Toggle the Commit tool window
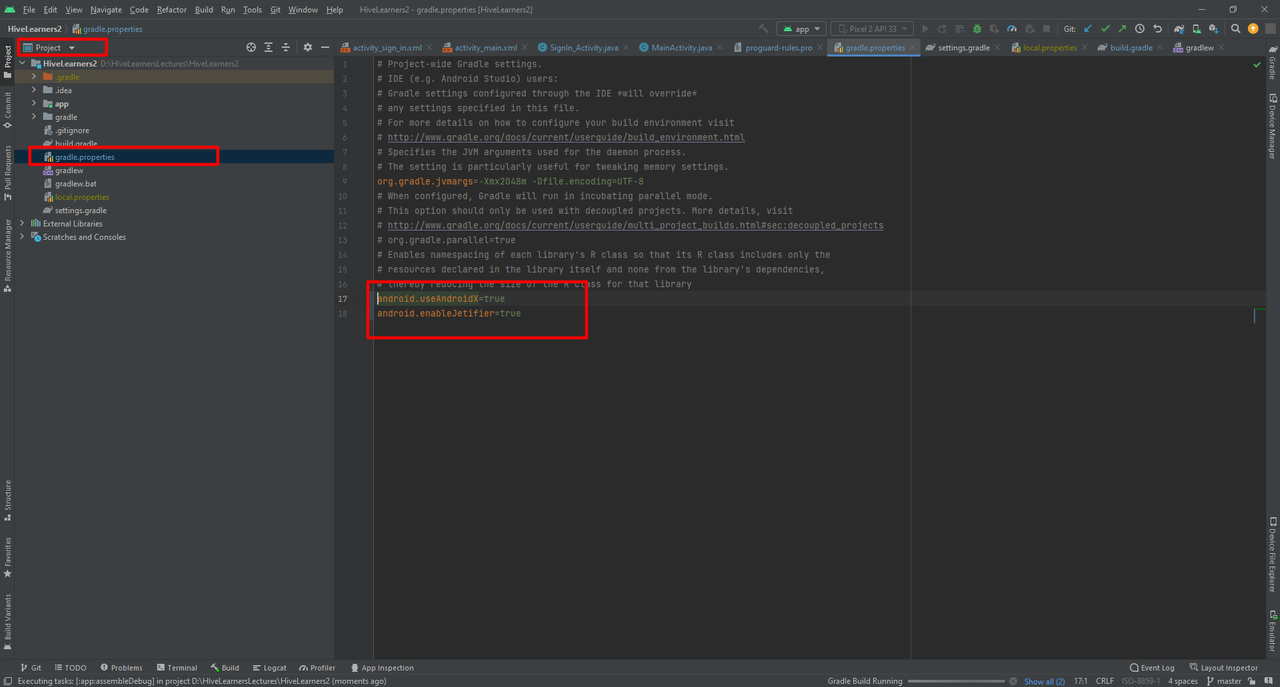 (7, 108)
